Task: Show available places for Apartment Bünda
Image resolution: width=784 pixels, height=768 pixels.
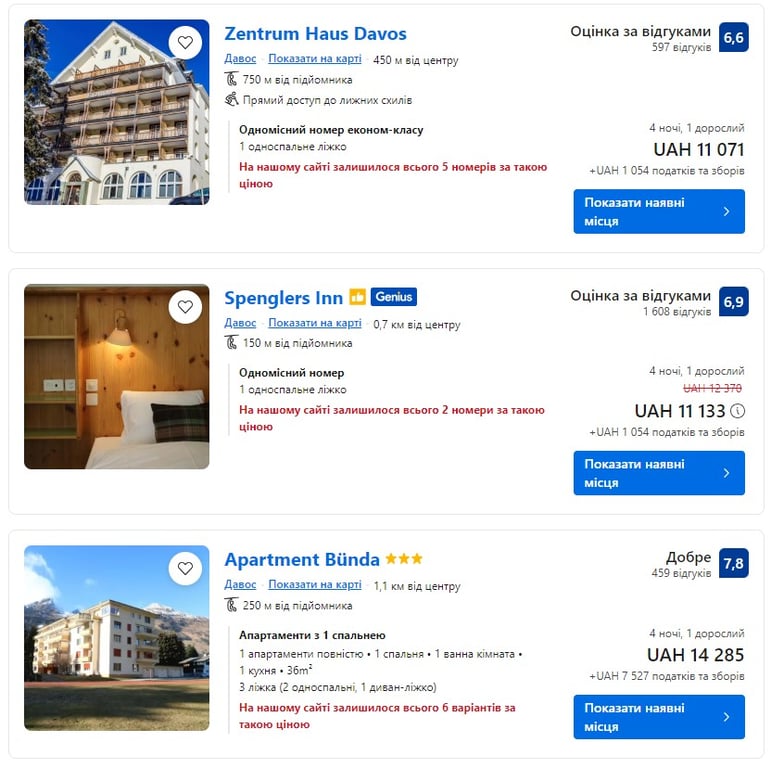Action: [x=658, y=717]
